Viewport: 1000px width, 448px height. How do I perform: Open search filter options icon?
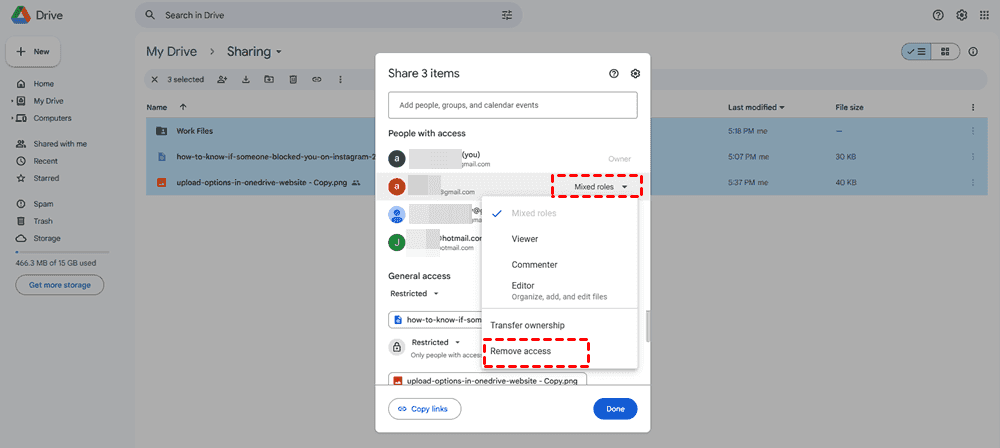pyautogui.click(x=507, y=15)
